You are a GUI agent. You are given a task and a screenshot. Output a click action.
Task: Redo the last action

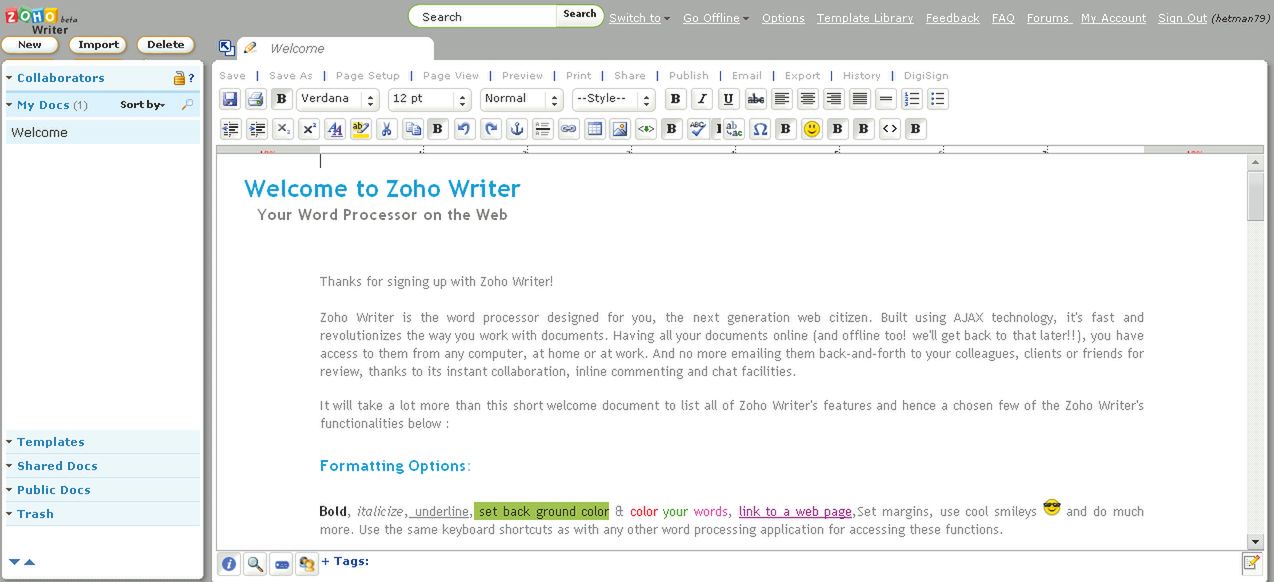click(x=491, y=129)
